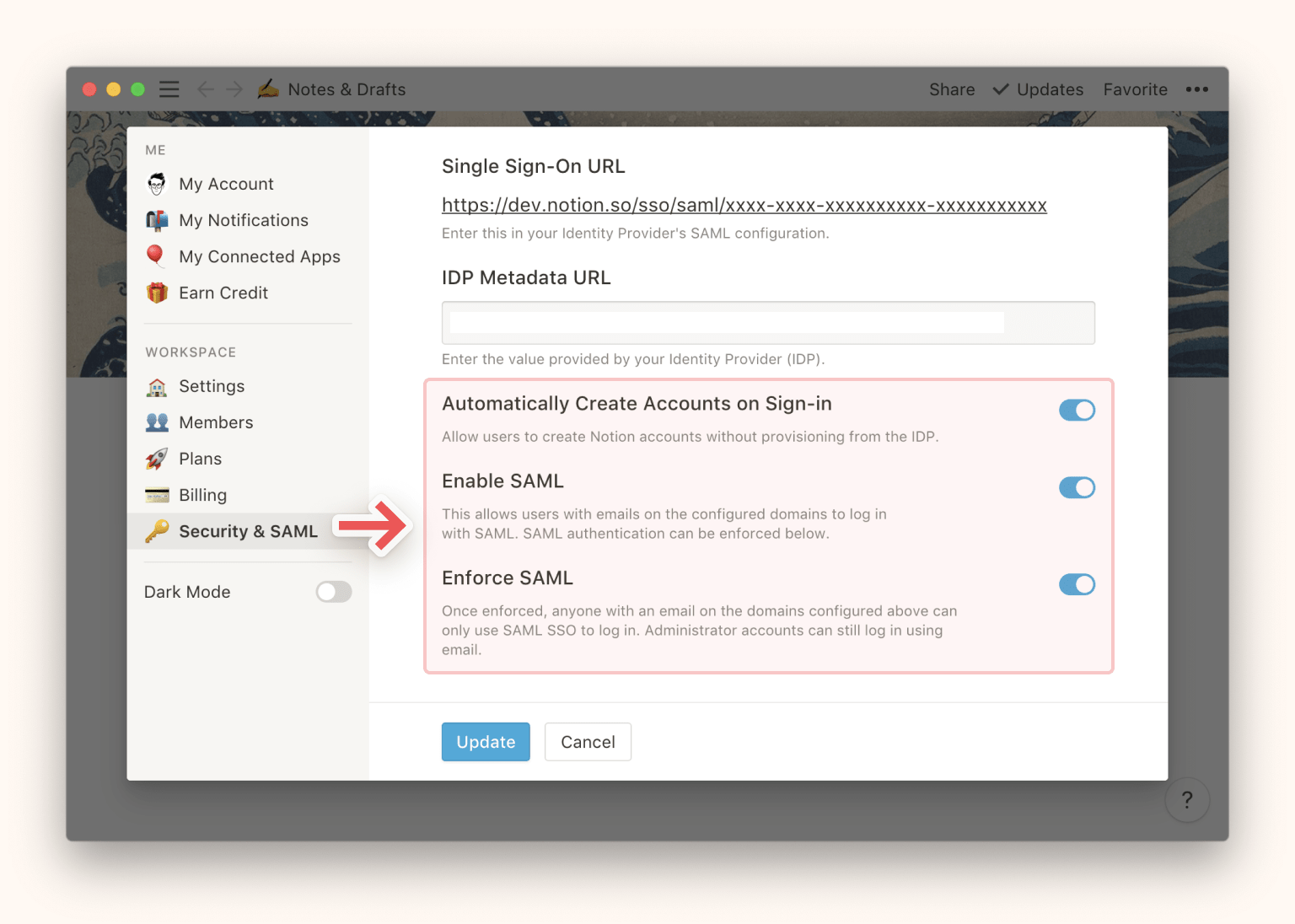Click the Single Sign-On URL heading
The width and height of the screenshot is (1295, 924).
534,166
